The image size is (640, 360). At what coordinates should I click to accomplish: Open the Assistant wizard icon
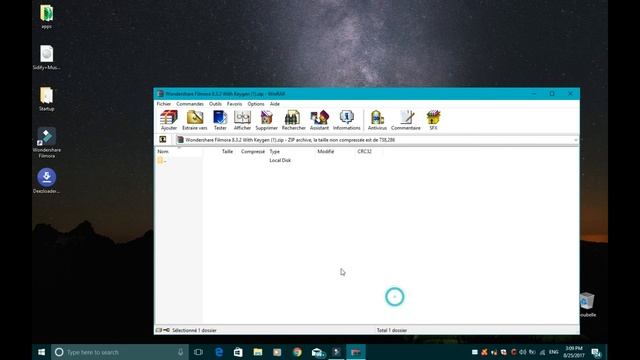[x=319, y=120]
